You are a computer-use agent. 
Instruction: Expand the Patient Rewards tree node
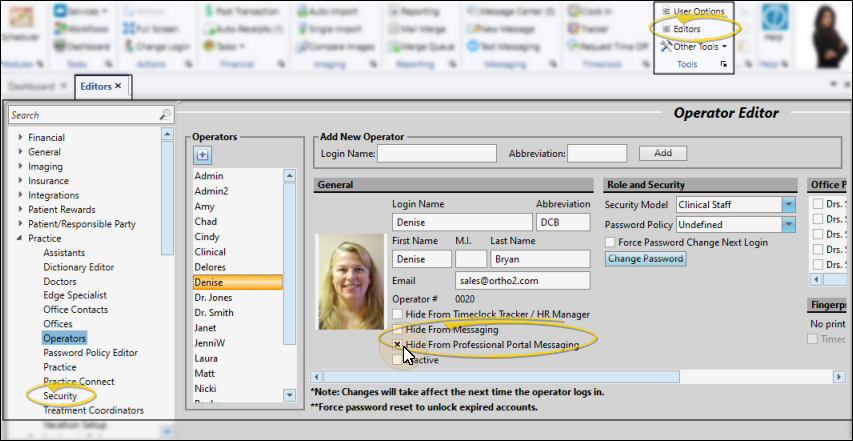tap(20, 209)
